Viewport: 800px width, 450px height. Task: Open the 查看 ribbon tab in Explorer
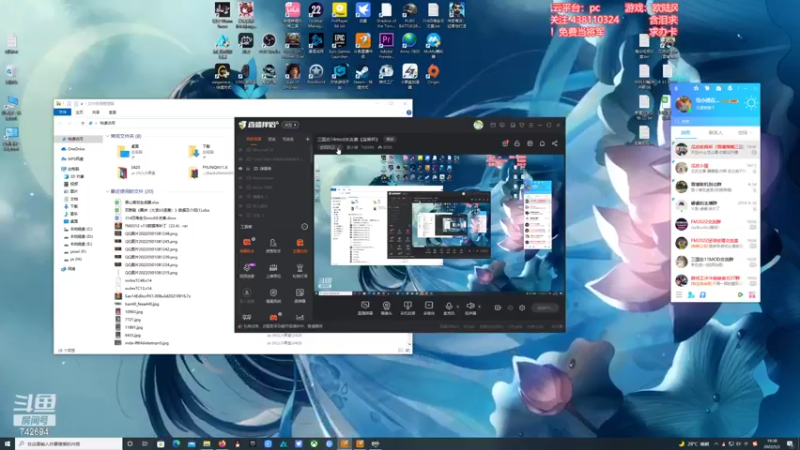pos(112,112)
